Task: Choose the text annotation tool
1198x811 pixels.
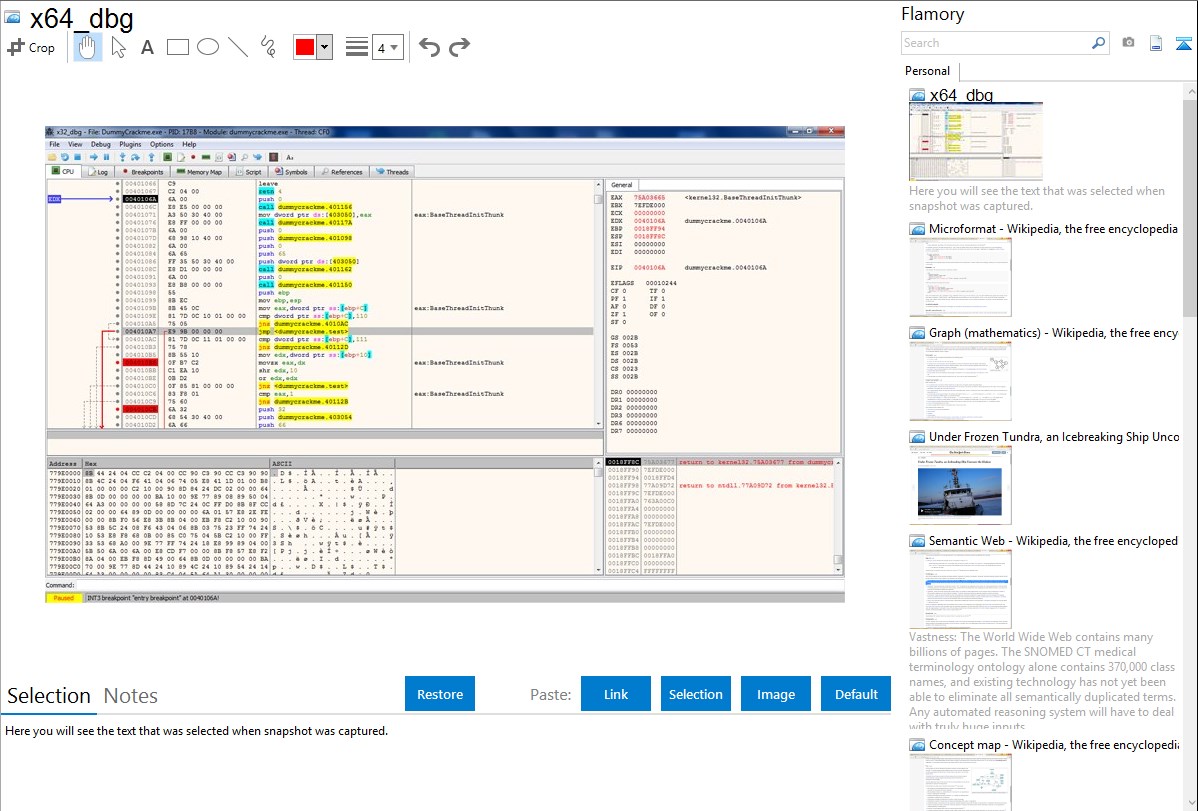Action: click(147, 47)
